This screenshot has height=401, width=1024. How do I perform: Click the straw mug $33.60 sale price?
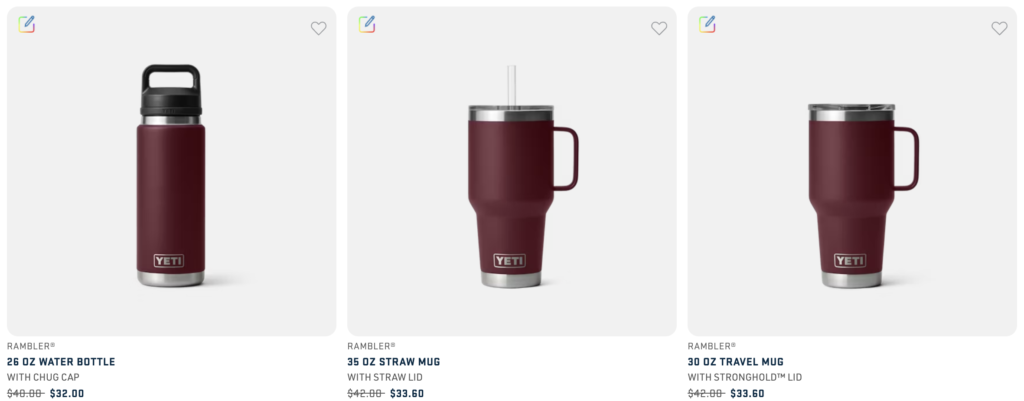tap(407, 393)
